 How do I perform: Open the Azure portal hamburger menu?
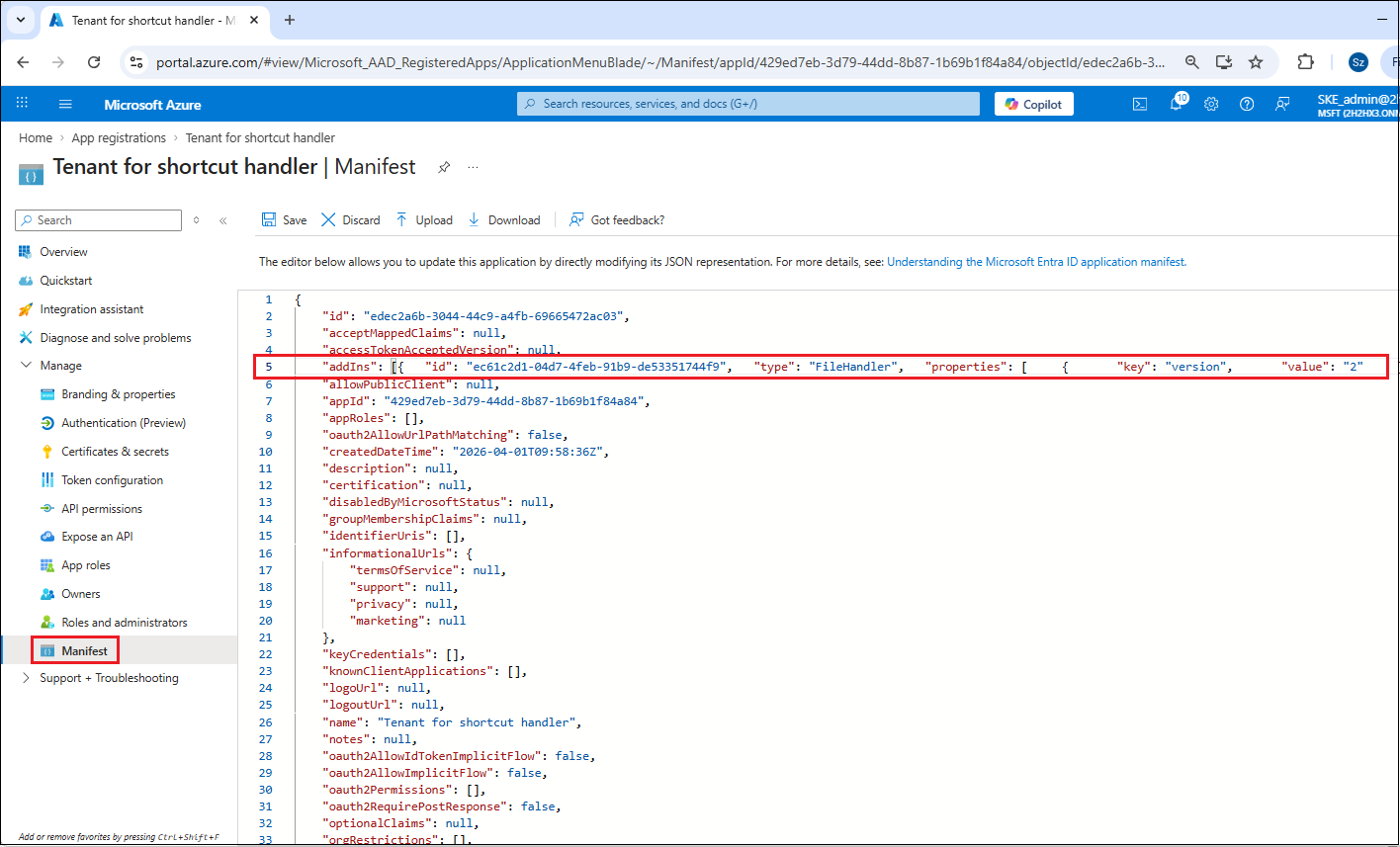point(65,104)
